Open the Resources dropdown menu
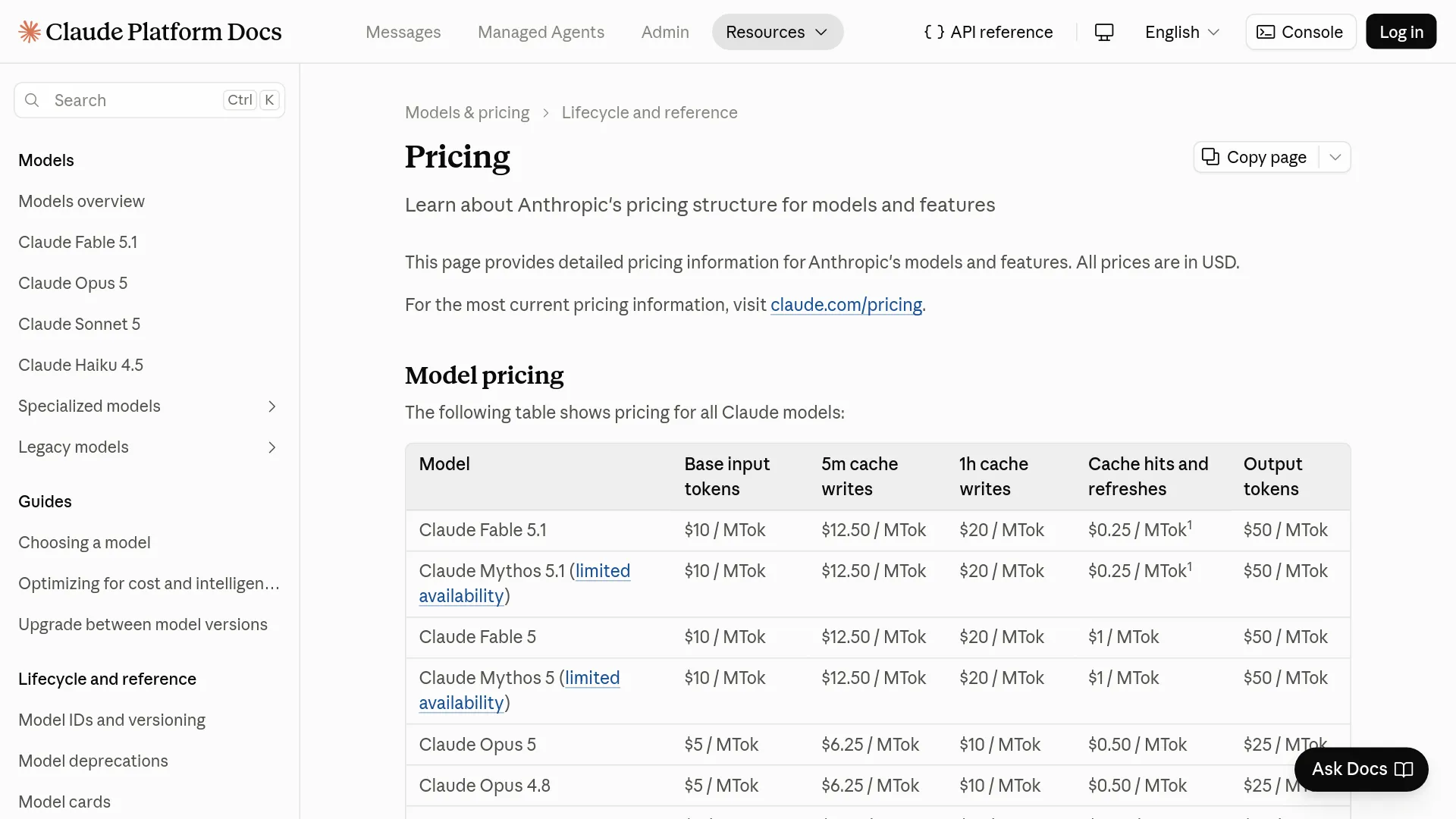This screenshot has width=1456, height=819. 777,32
